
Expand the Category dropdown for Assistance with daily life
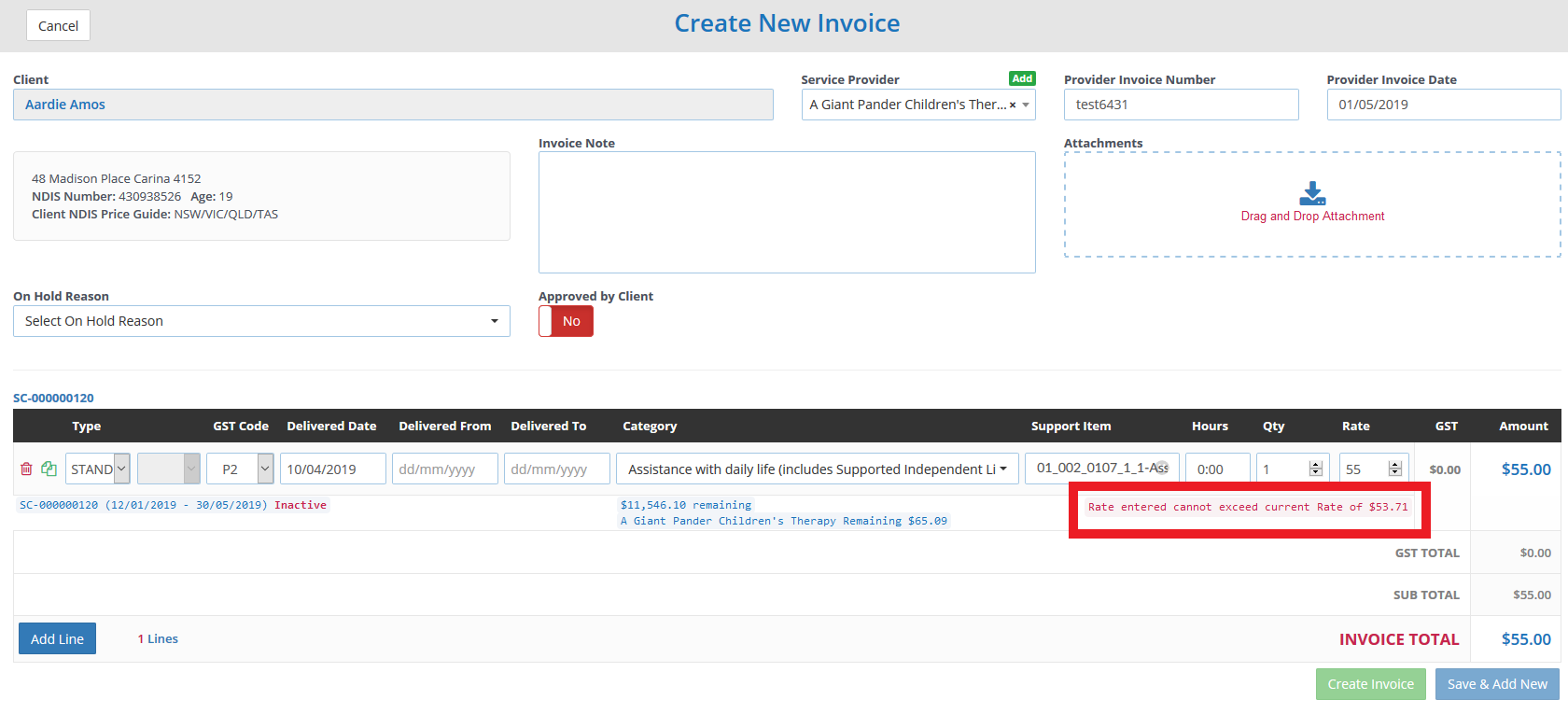[x=818, y=469]
